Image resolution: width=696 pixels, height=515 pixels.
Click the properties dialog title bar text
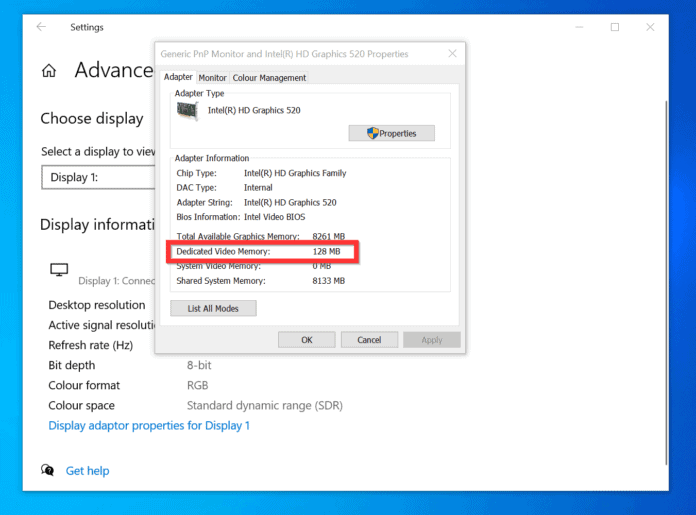(x=284, y=54)
